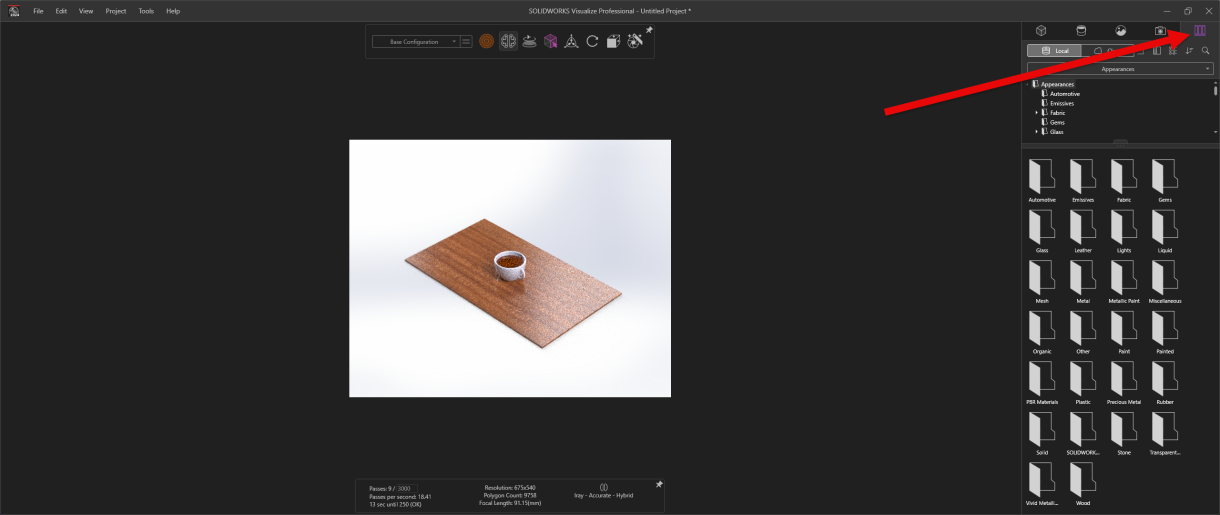Click the circular reset camera icon
This screenshot has height=515, width=1220.
pos(592,42)
